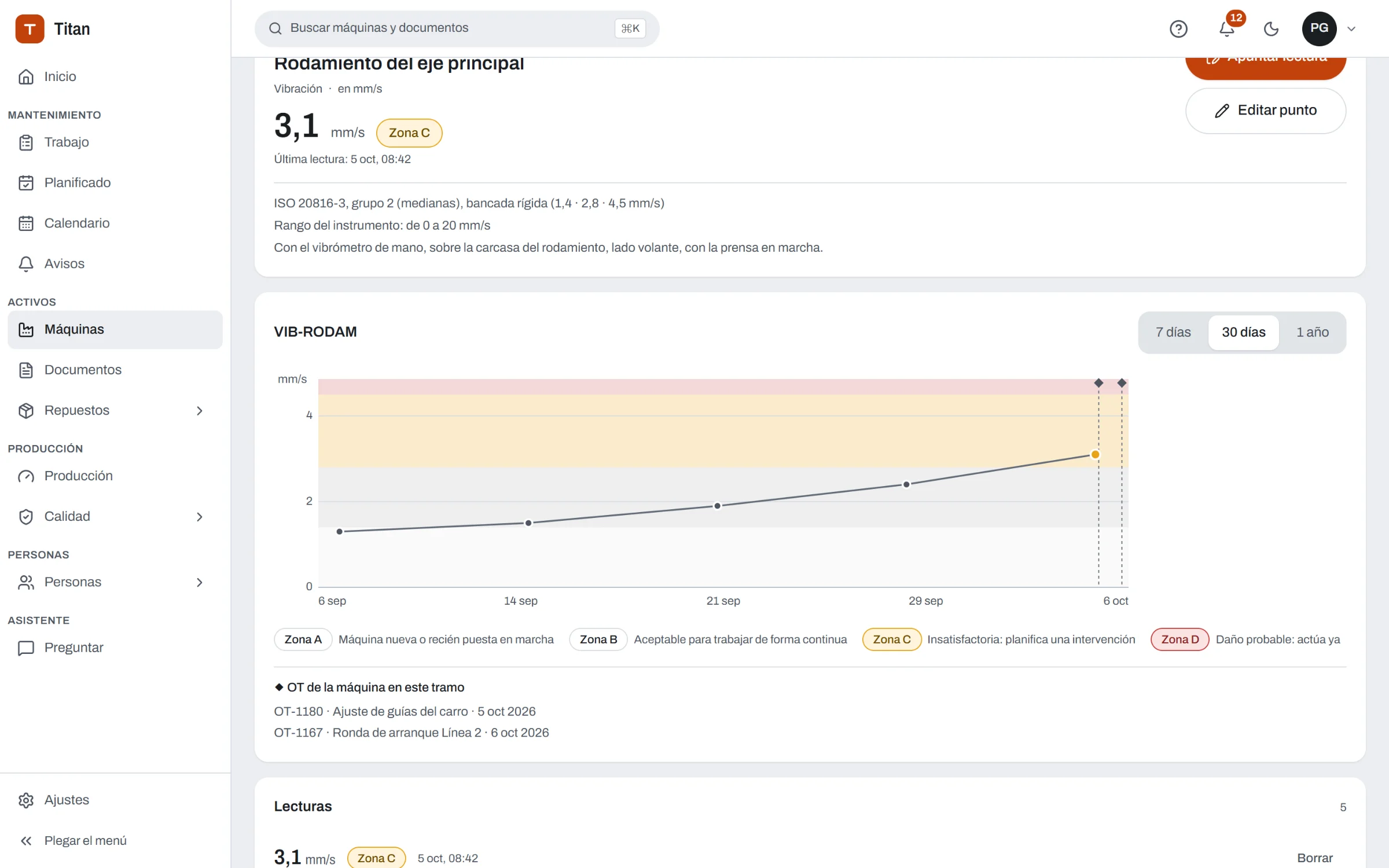Click the 21 sep data point on chart

(717, 506)
